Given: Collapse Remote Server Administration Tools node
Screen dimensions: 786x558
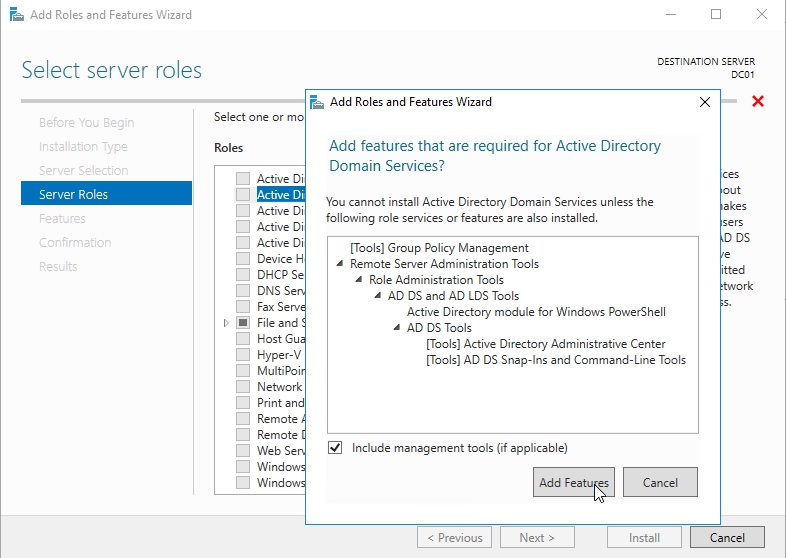Looking at the screenshot, I should [340, 264].
